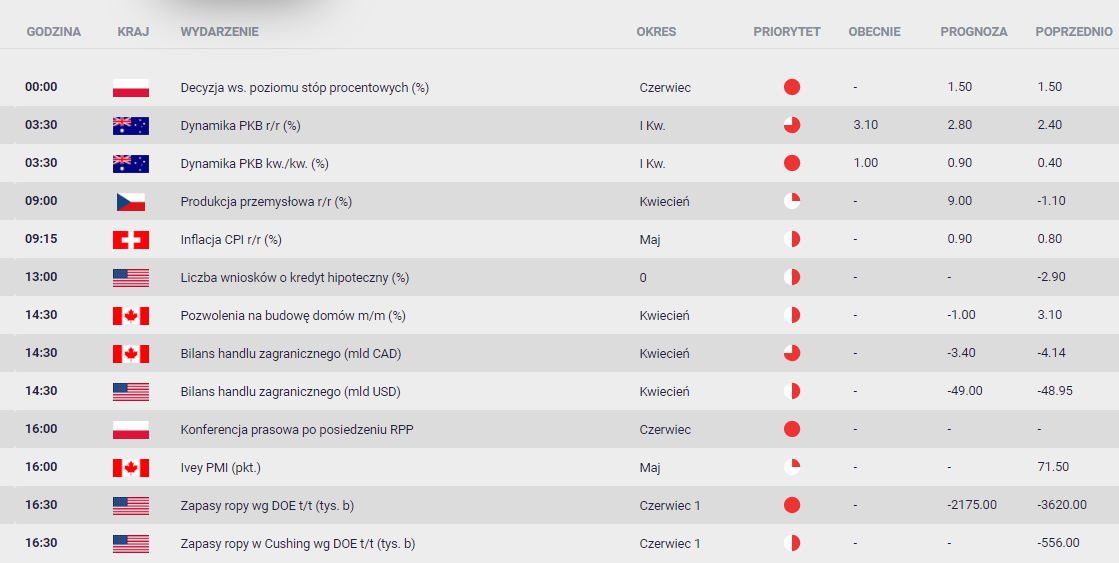The width and height of the screenshot is (1119, 563).
Task: Select the PRIORYTET column header
Action: click(787, 32)
